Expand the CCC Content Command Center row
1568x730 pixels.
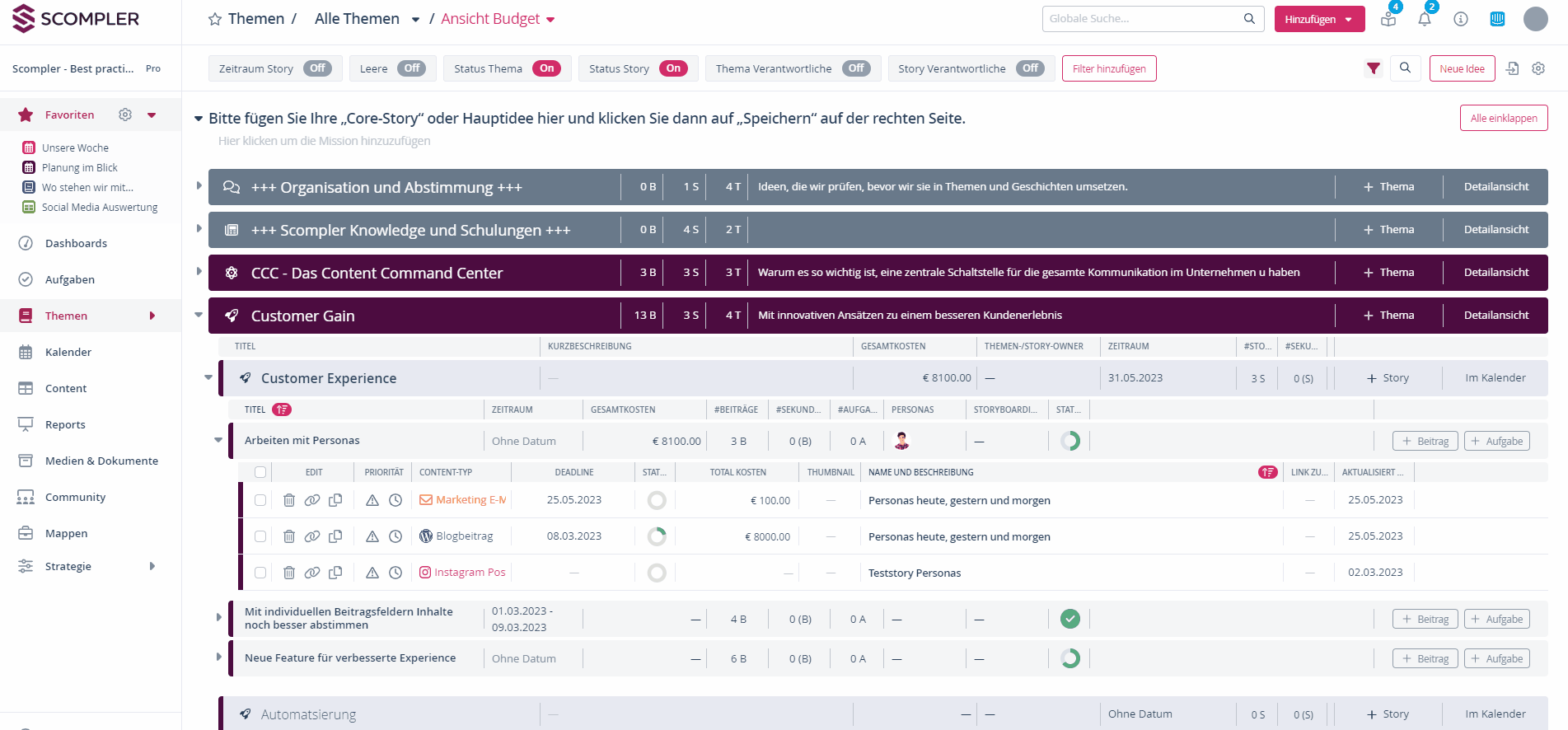pos(199,271)
